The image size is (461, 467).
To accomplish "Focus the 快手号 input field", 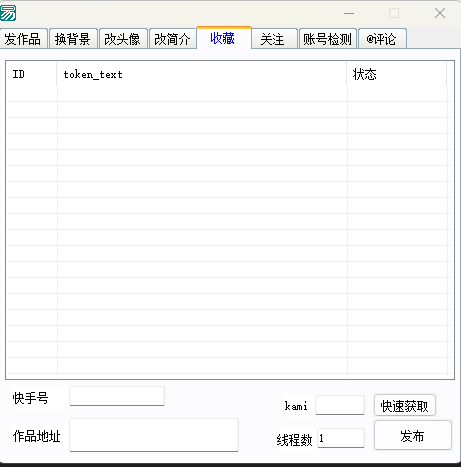I will pos(117,396).
